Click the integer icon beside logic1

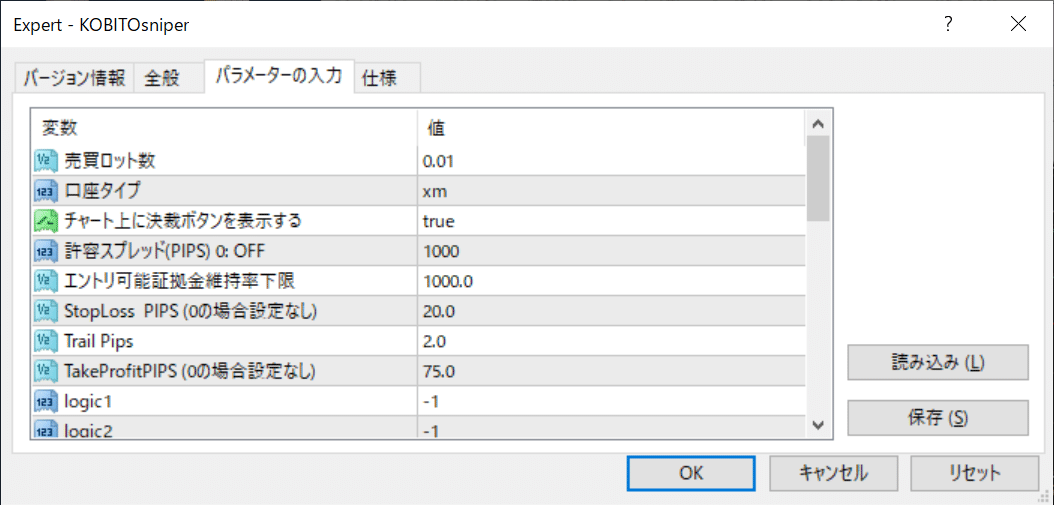(x=45, y=401)
